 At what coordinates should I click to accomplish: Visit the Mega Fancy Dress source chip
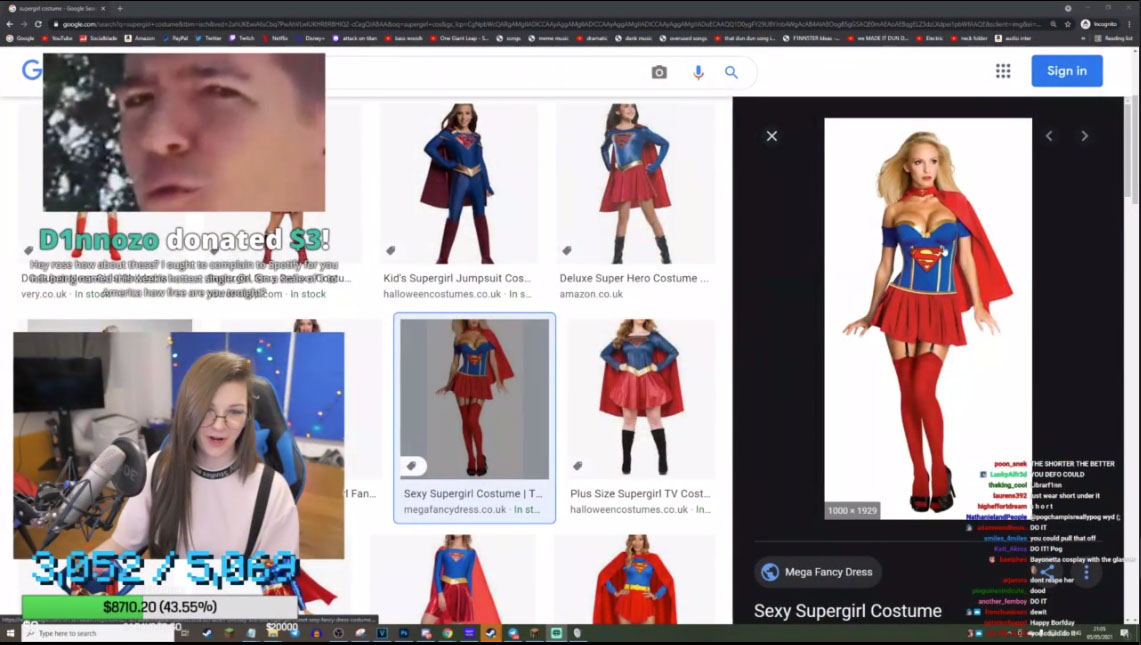click(818, 572)
